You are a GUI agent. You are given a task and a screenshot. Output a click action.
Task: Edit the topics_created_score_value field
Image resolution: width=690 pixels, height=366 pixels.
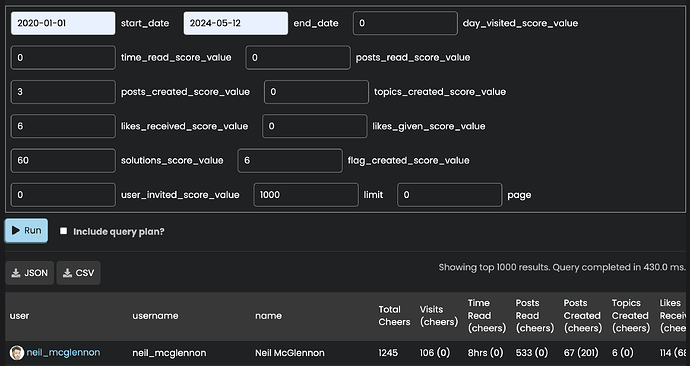[316, 92]
